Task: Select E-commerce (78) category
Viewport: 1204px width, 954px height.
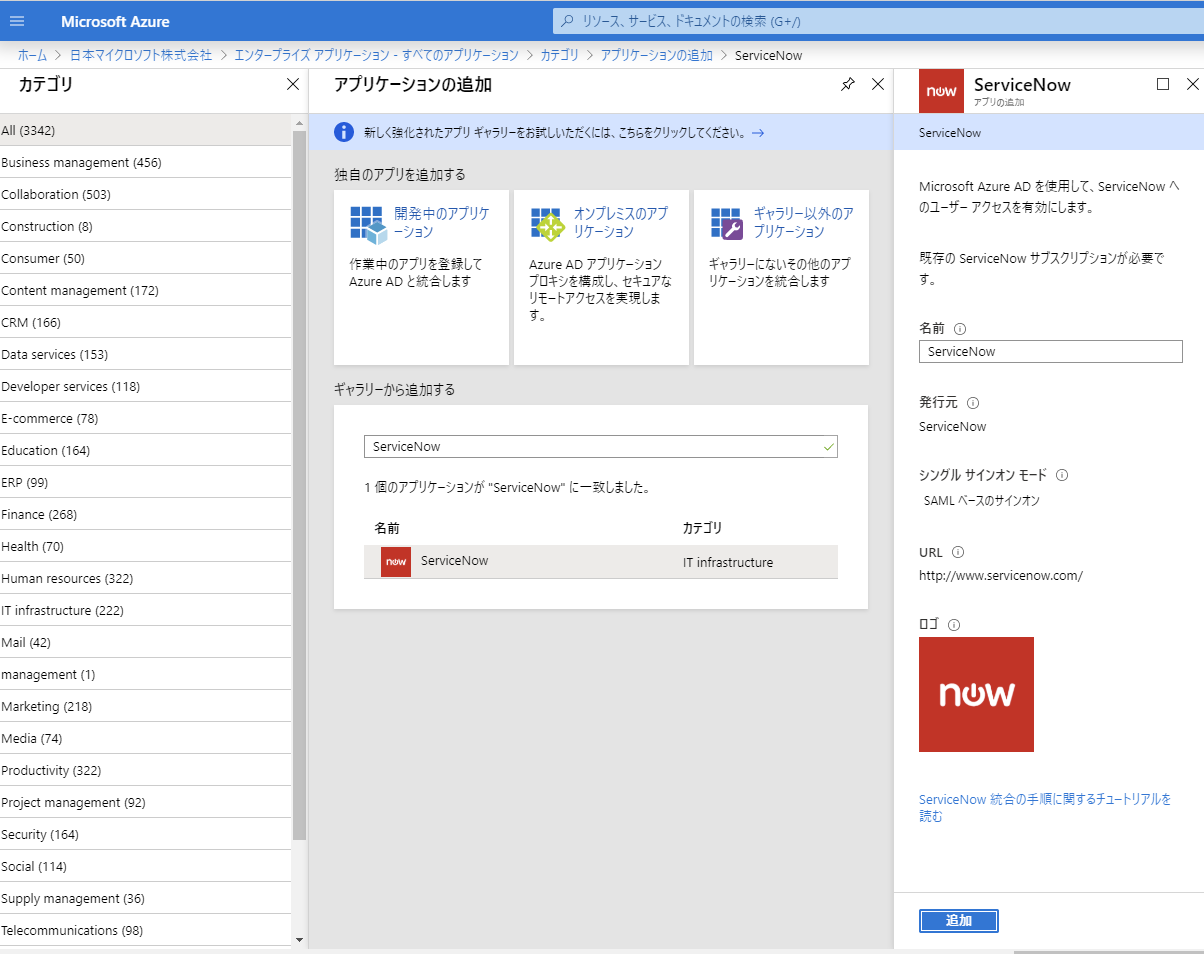Action: [x=146, y=418]
